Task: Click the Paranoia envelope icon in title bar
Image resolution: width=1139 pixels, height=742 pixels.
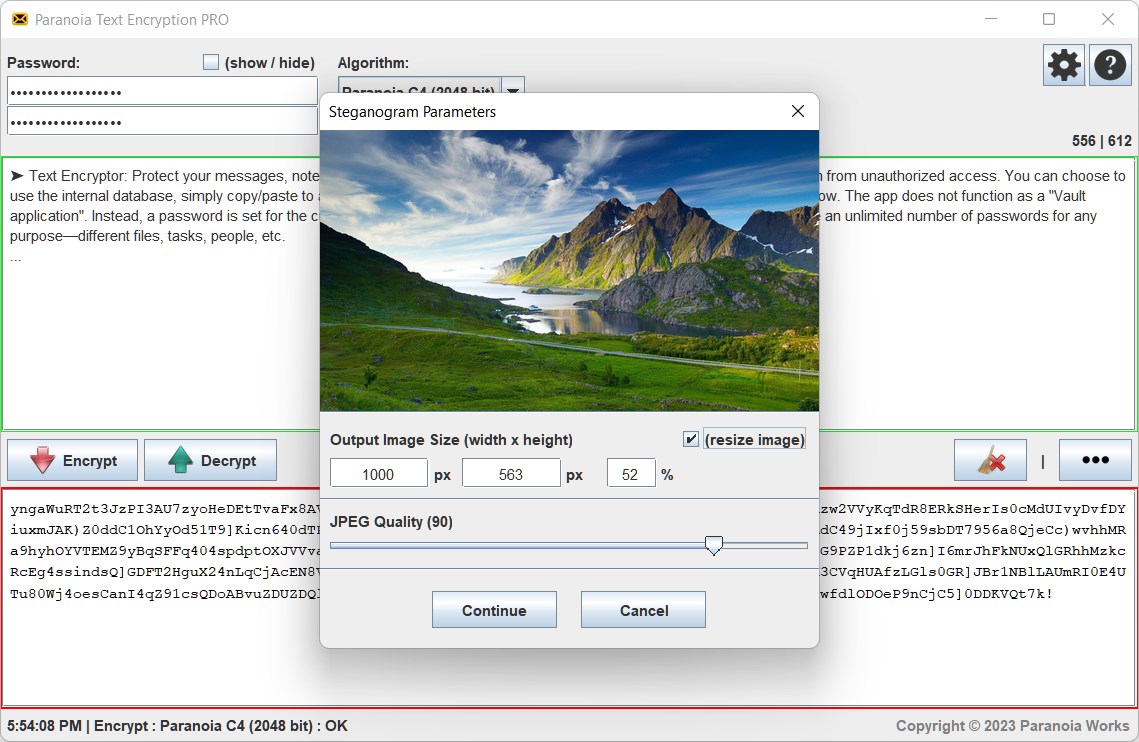Action: [x=20, y=19]
